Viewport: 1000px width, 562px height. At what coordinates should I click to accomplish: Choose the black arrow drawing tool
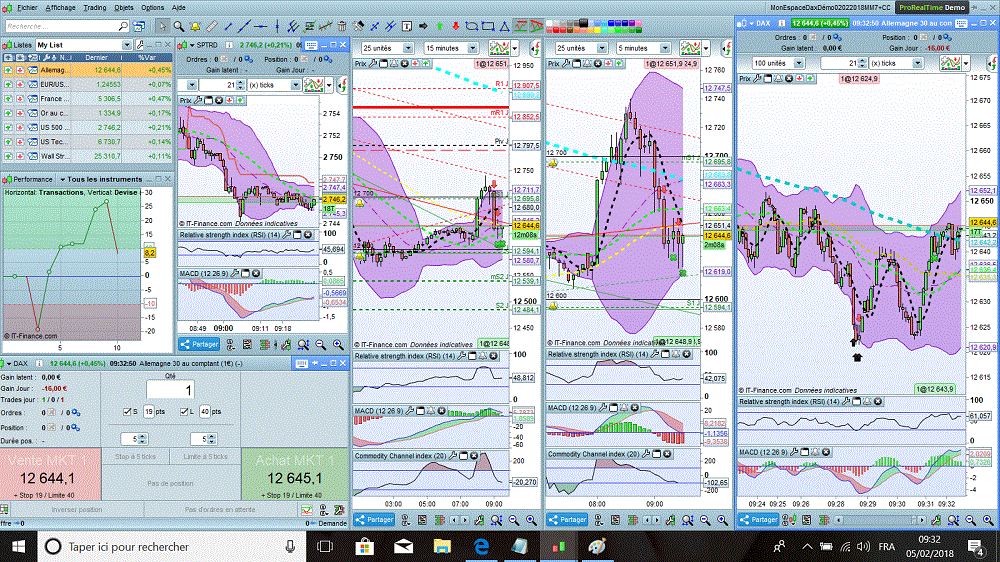[423, 26]
